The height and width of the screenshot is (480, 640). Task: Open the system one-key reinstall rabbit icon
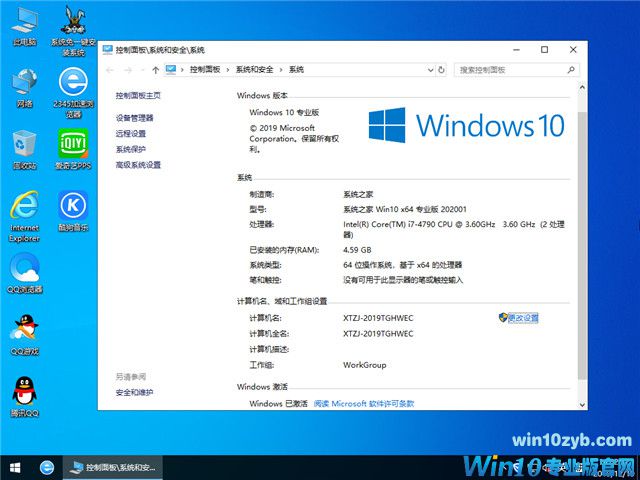coord(73,31)
